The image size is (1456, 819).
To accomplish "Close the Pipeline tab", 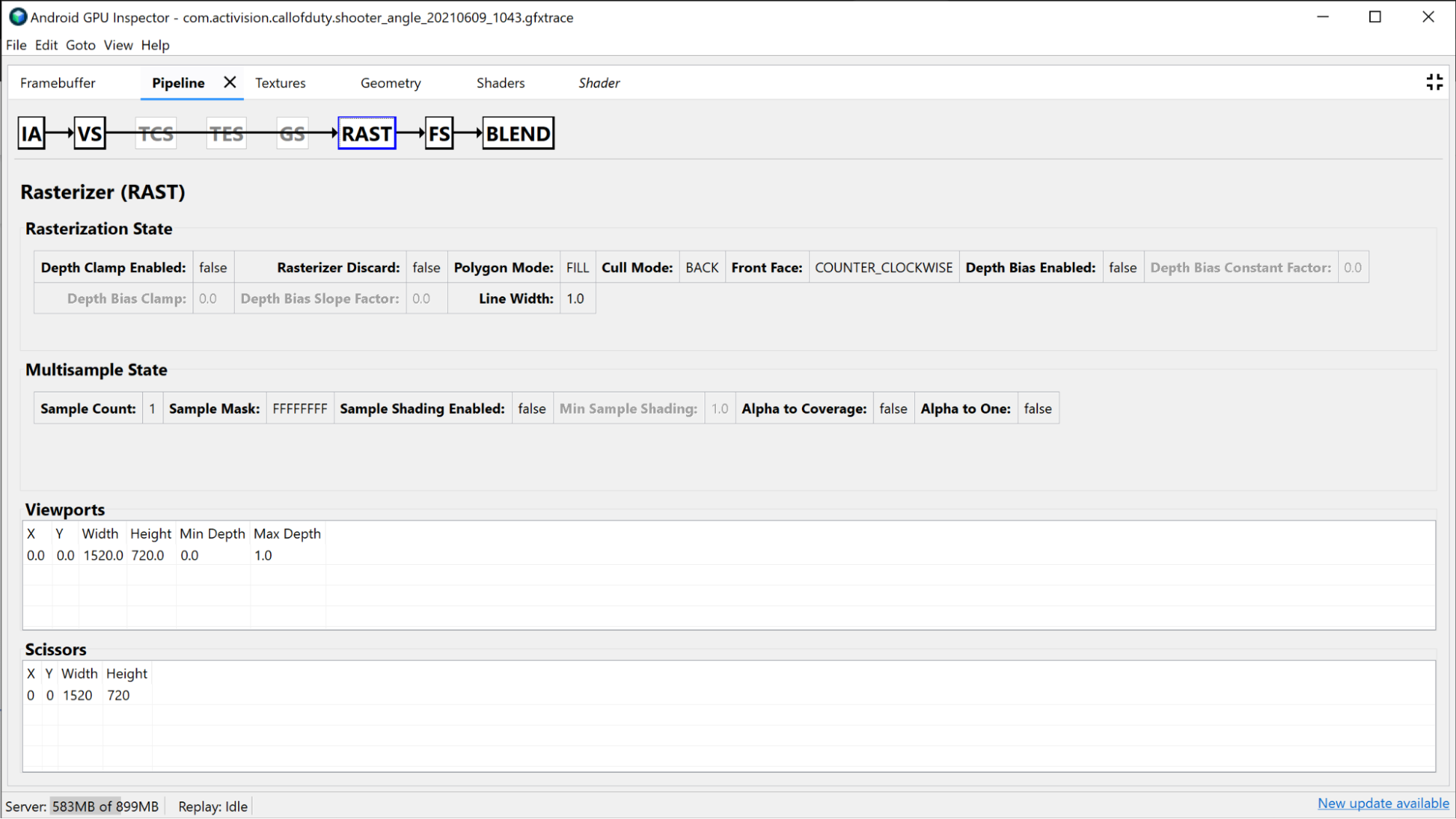I will coord(228,83).
